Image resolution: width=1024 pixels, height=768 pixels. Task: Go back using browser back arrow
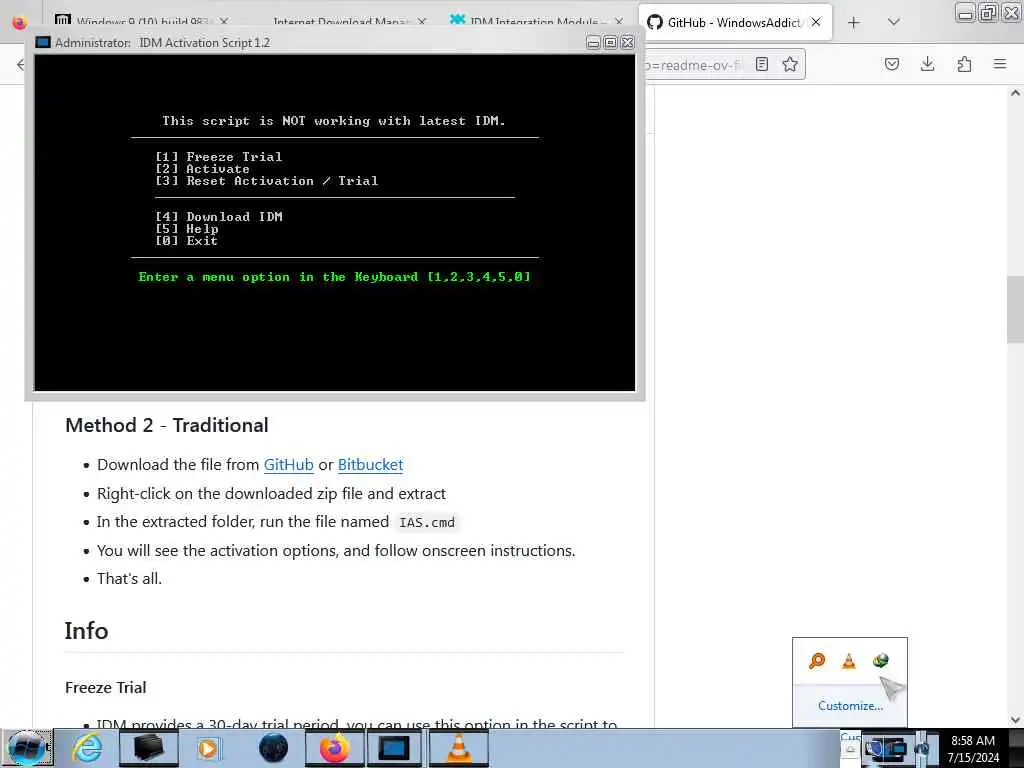point(20,64)
